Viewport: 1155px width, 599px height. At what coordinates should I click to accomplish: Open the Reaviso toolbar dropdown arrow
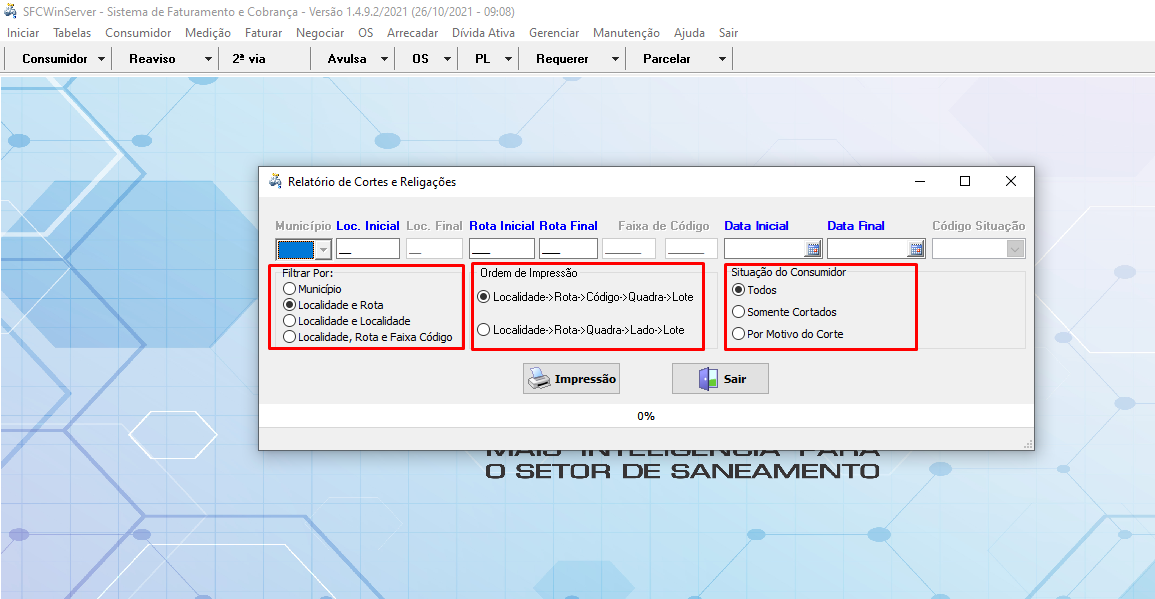tap(208, 59)
